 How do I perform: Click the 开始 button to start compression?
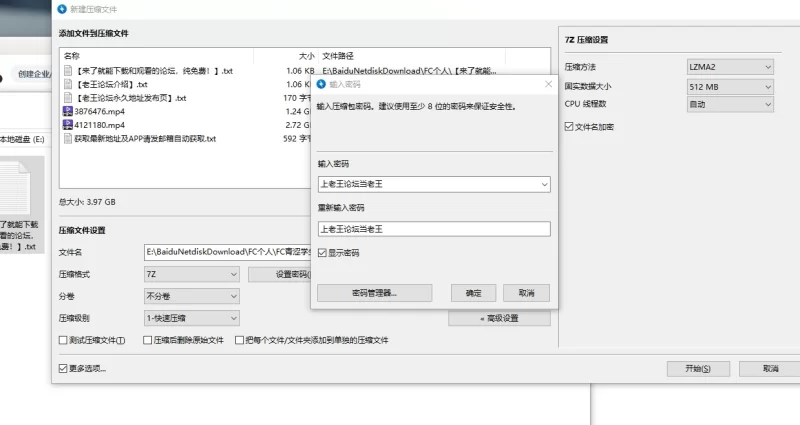pos(699,368)
